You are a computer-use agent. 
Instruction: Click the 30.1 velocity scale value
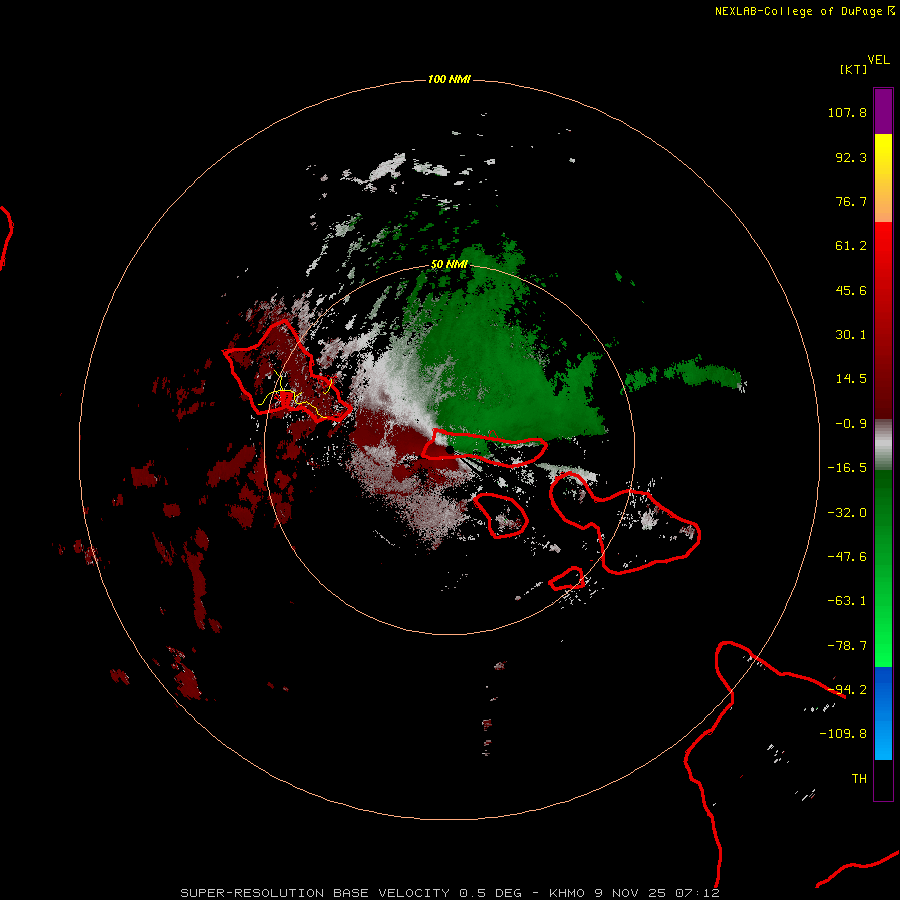[x=851, y=335]
